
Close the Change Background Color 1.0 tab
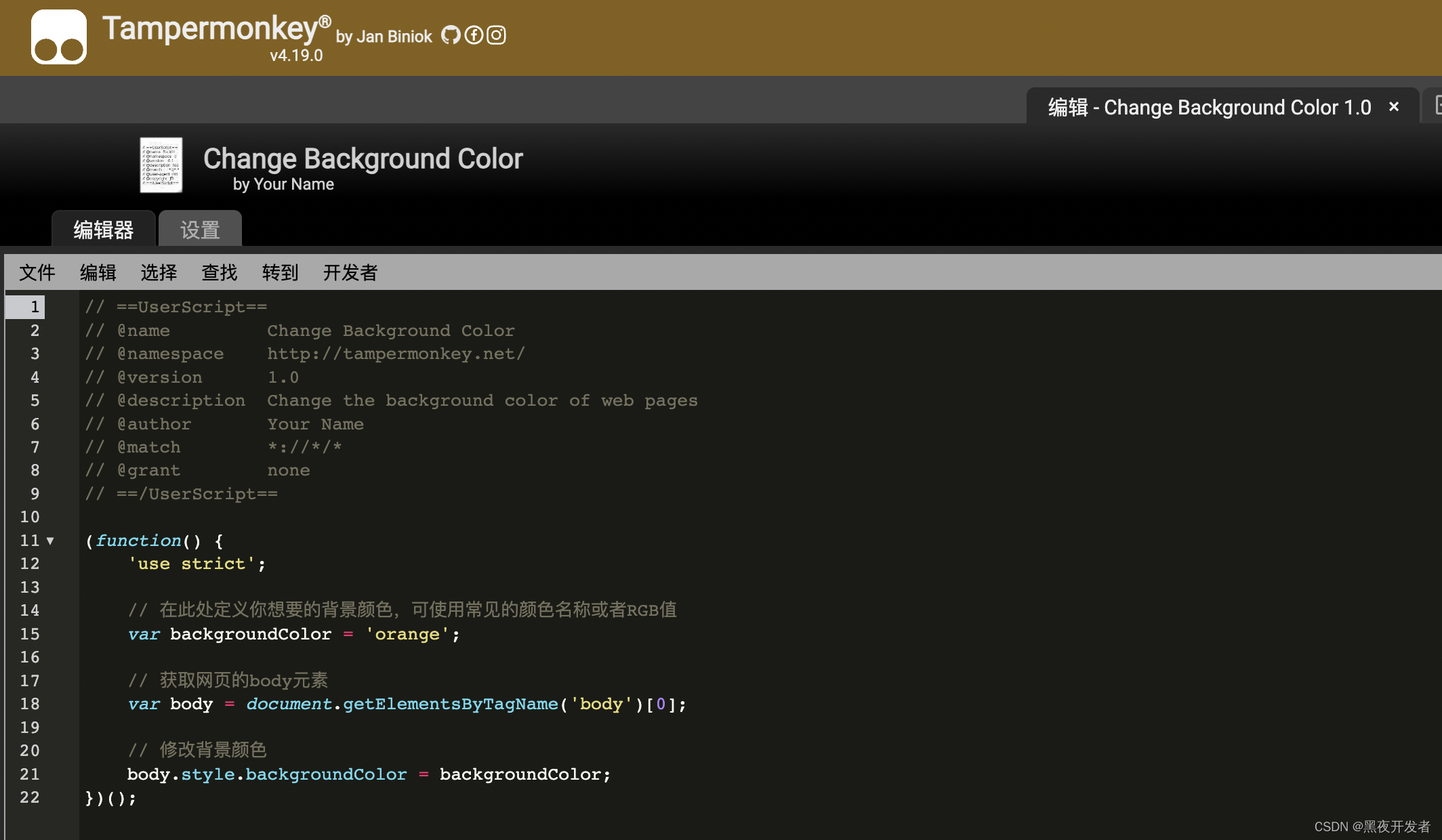click(x=1394, y=107)
